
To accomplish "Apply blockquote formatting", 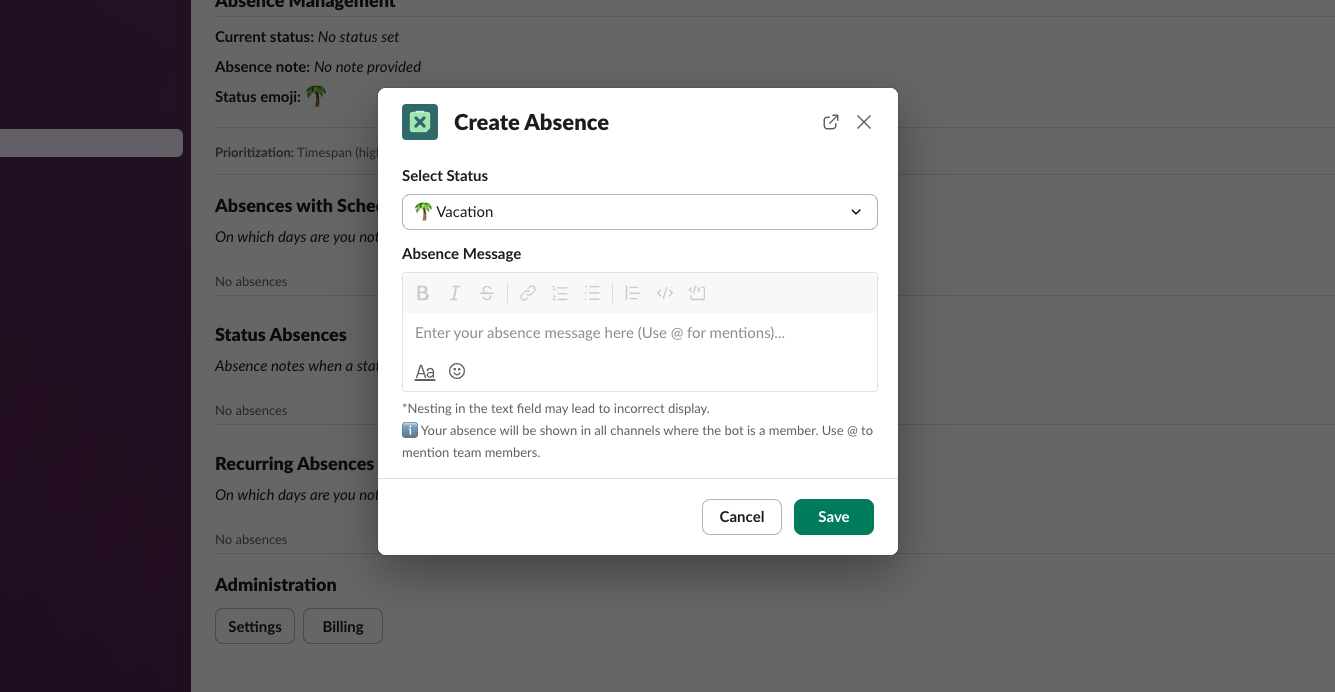I will click(x=632, y=293).
